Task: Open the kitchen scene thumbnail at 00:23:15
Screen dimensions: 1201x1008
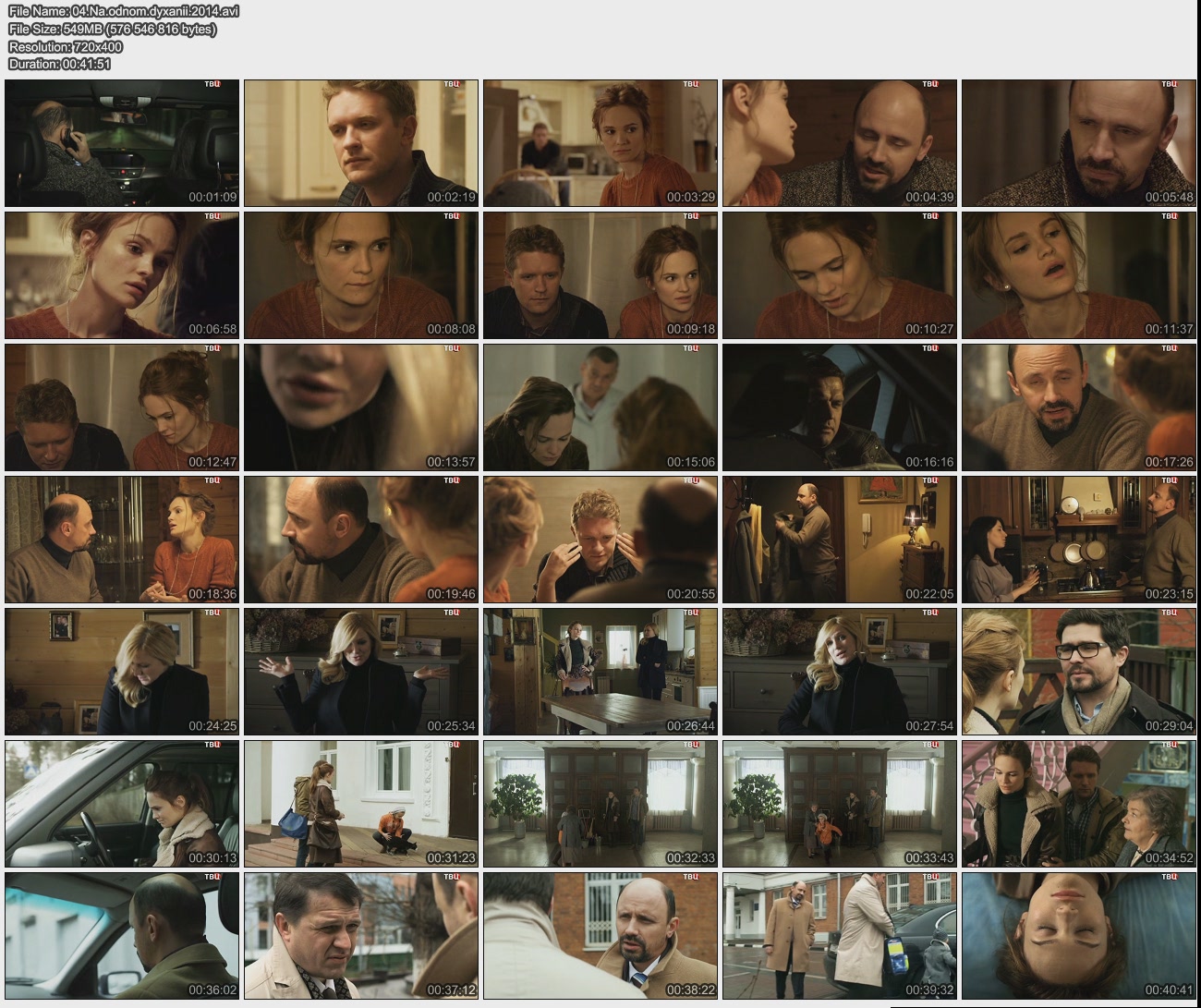Action: 1078,540
